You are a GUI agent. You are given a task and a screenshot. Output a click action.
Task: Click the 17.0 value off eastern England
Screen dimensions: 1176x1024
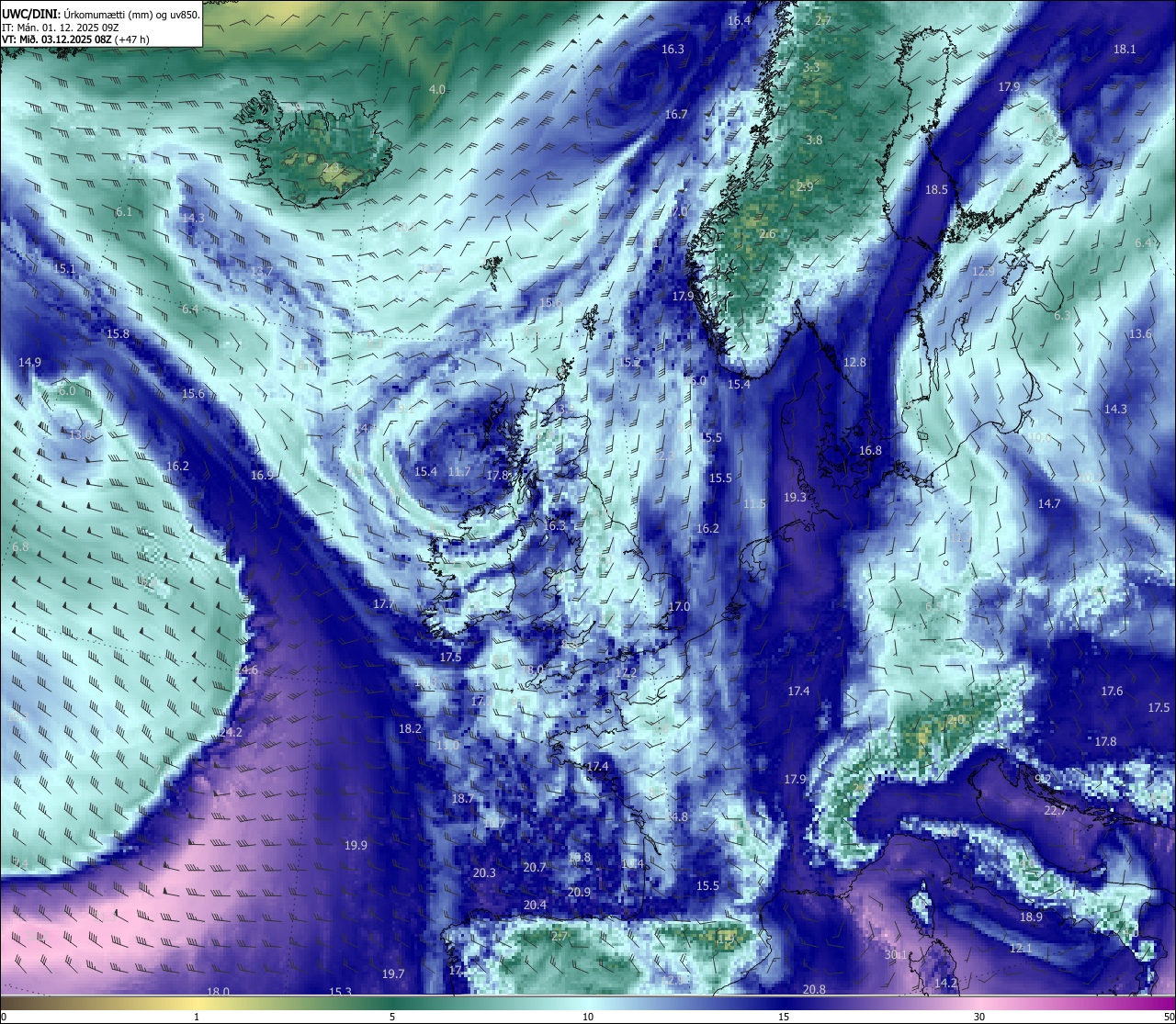(x=679, y=606)
